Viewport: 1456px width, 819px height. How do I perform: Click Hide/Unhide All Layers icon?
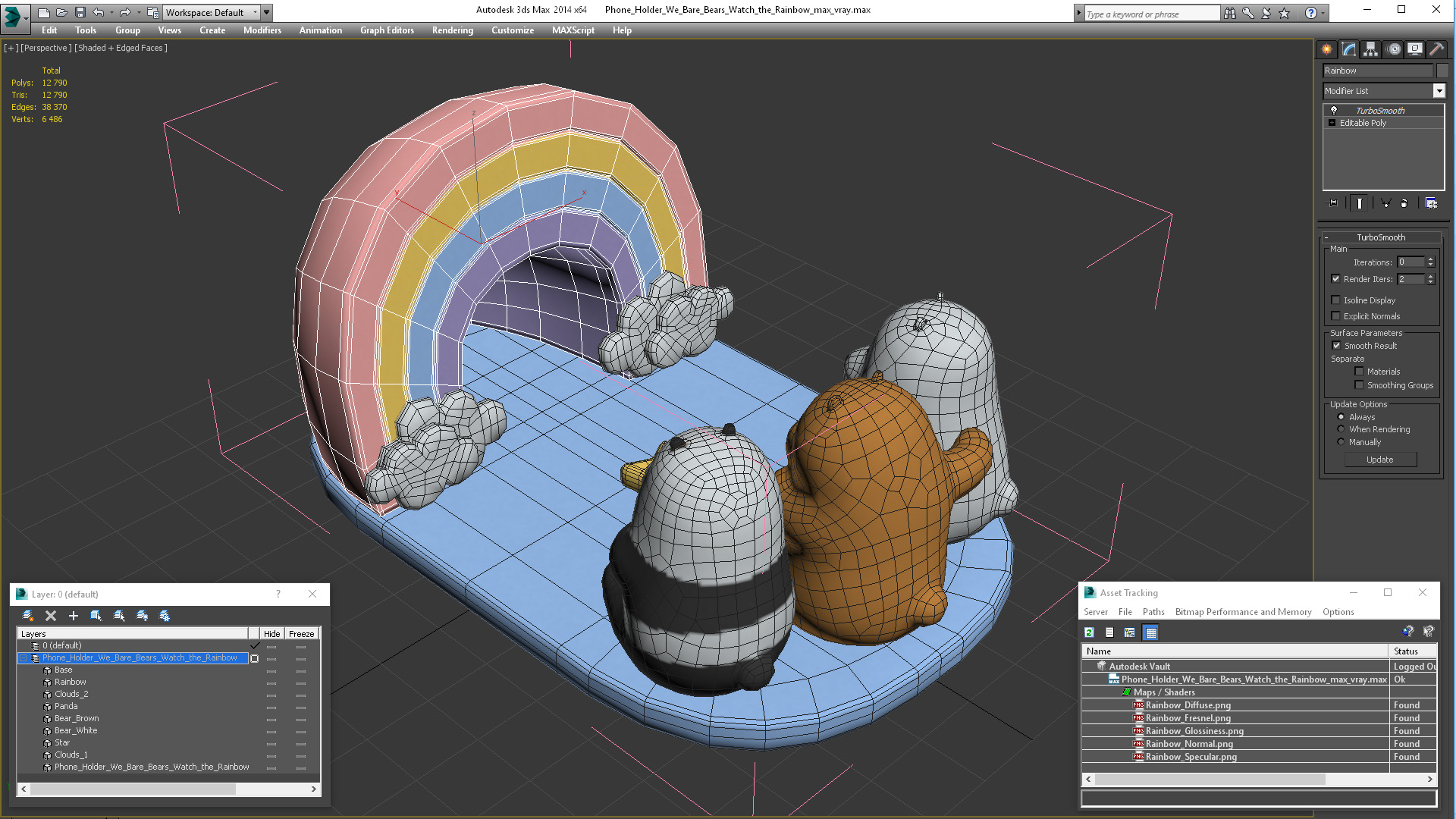coord(142,616)
